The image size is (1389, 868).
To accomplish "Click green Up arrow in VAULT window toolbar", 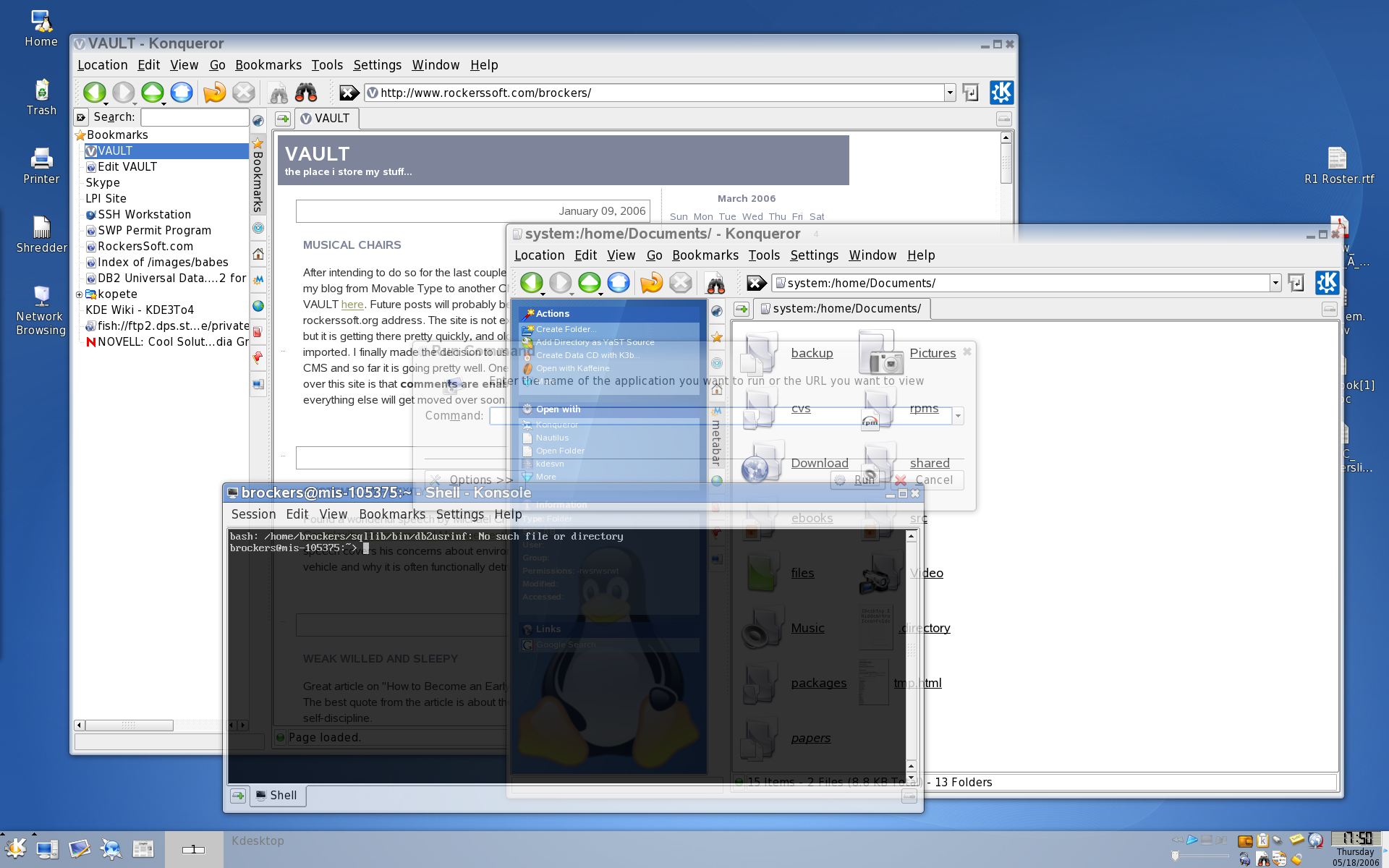I will [x=153, y=93].
